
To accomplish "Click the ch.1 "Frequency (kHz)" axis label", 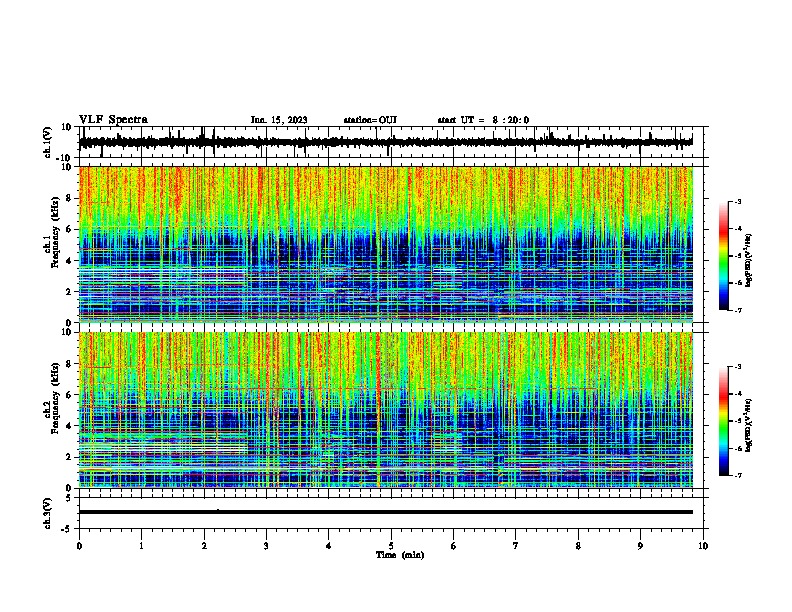I will coord(55,232).
